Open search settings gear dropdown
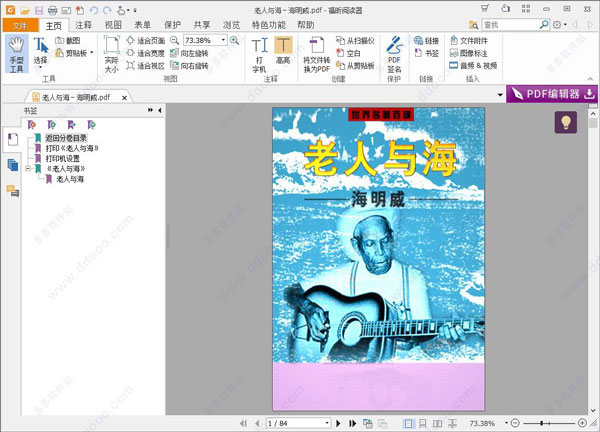This screenshot has width=600, height=432. click(x=559, y=25)
